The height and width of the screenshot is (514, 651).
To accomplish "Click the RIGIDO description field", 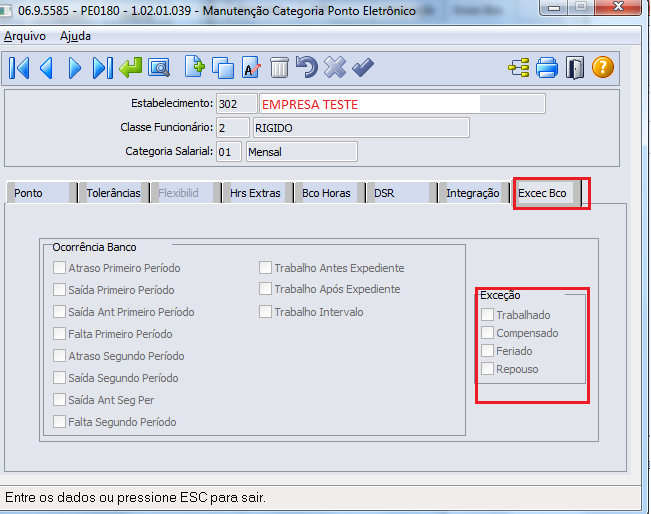I will tap(361, 128).
